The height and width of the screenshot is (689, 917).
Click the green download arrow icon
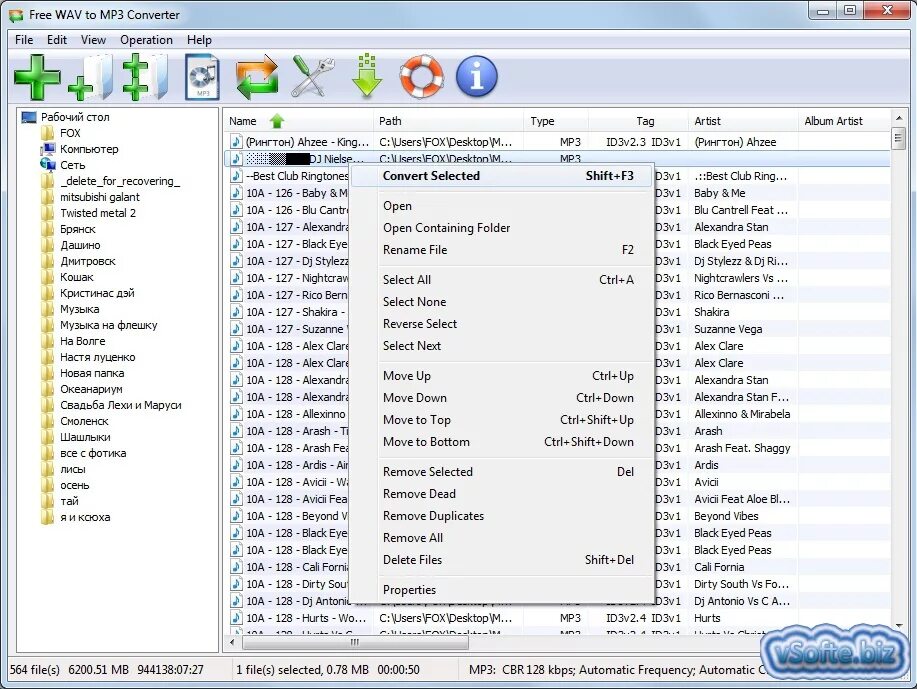[x=367, y=75]
